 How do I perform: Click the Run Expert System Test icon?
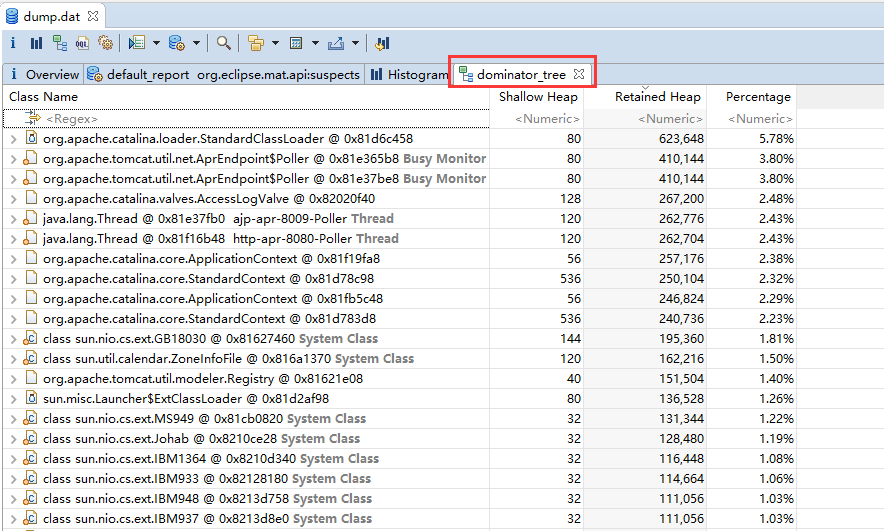137,43
